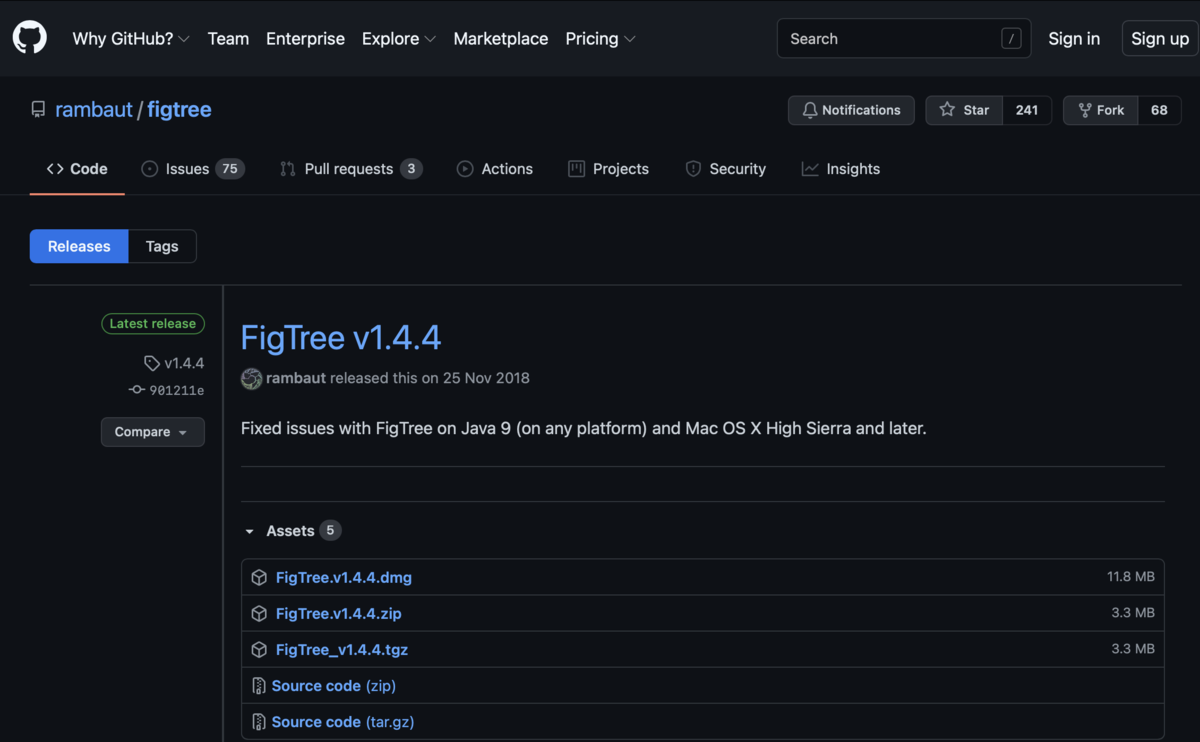This screenshot has height=742, width=1200.
Task: Open the Issues tab
Action: tap(192, 169)
